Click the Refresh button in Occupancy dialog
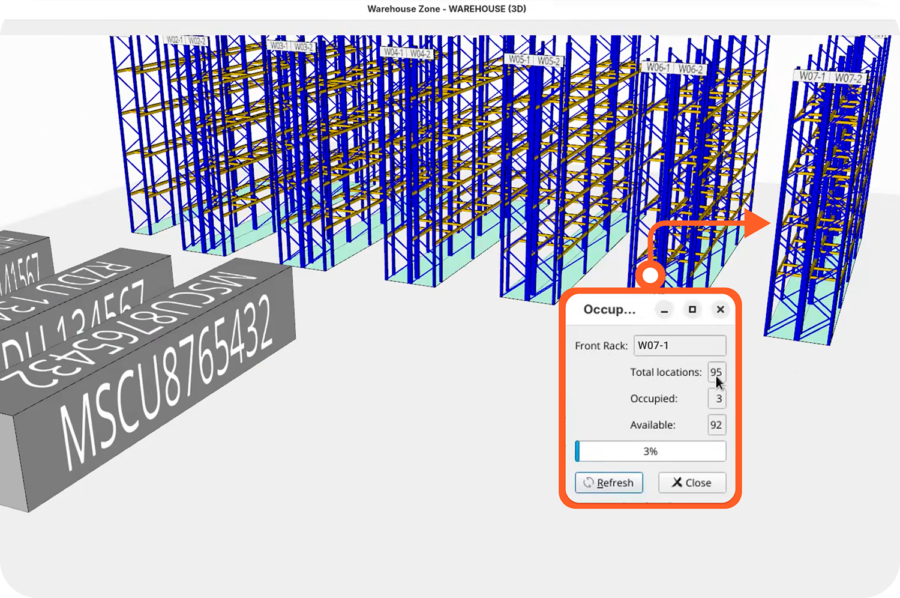Image resolution: width=900 pixels, height=598 pixels. tap(609, 483)
